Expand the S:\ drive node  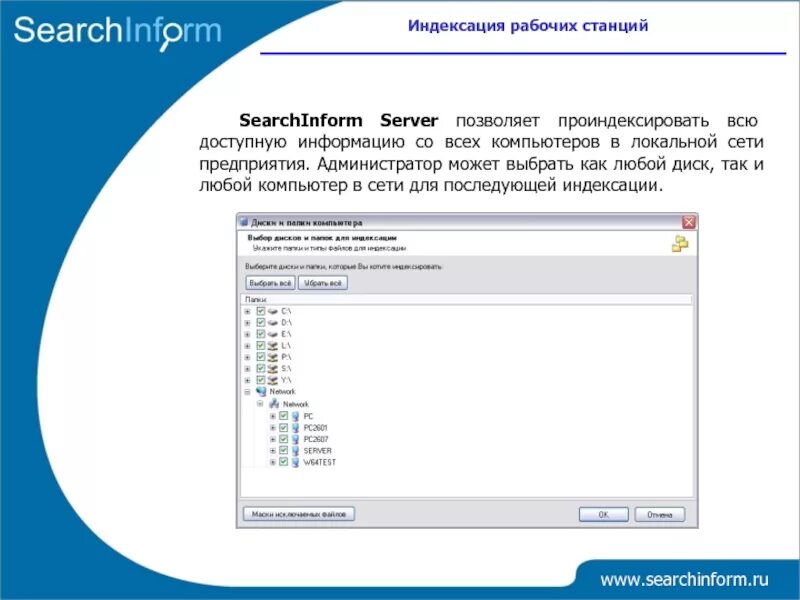[x=247, y=369]
